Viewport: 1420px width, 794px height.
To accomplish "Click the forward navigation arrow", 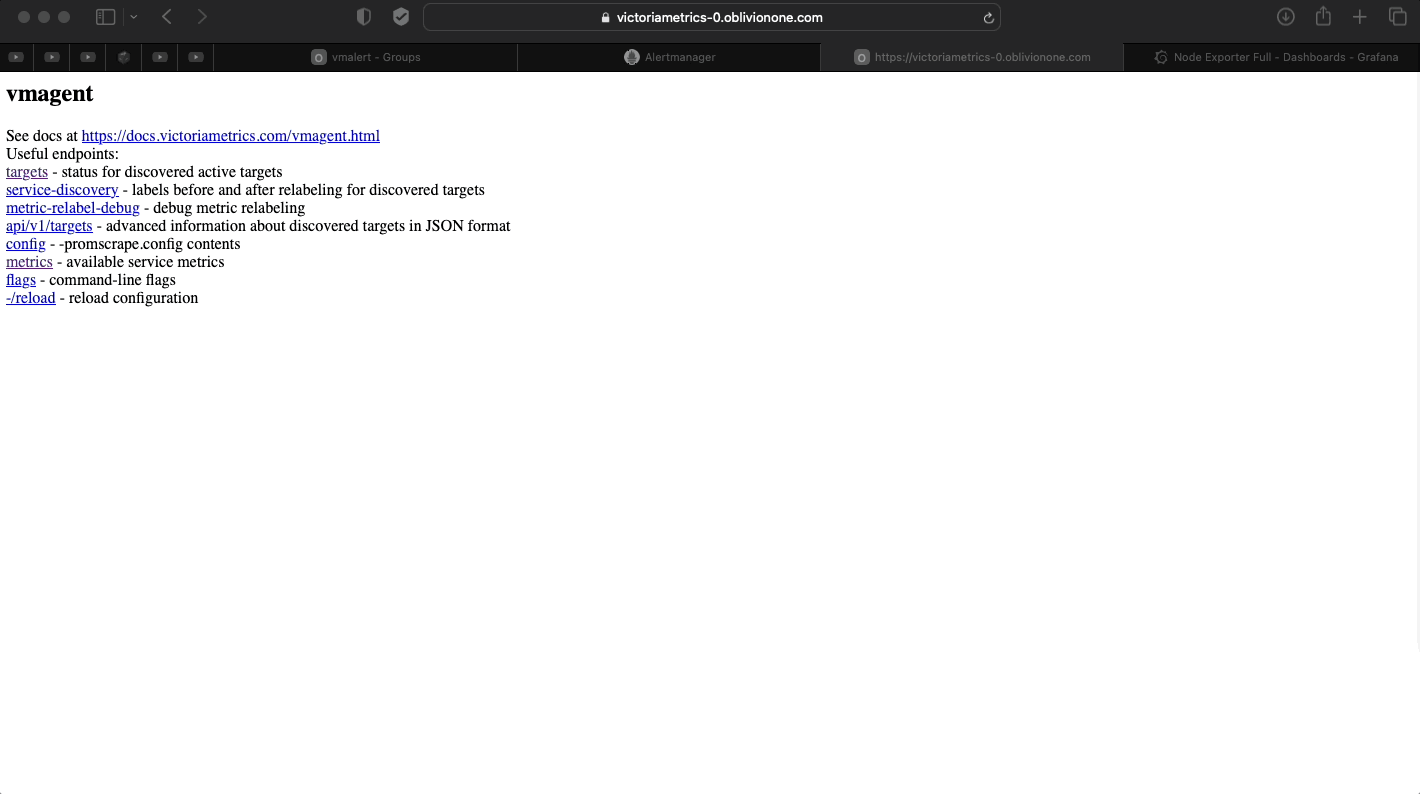I will click(x=202, y=17).
